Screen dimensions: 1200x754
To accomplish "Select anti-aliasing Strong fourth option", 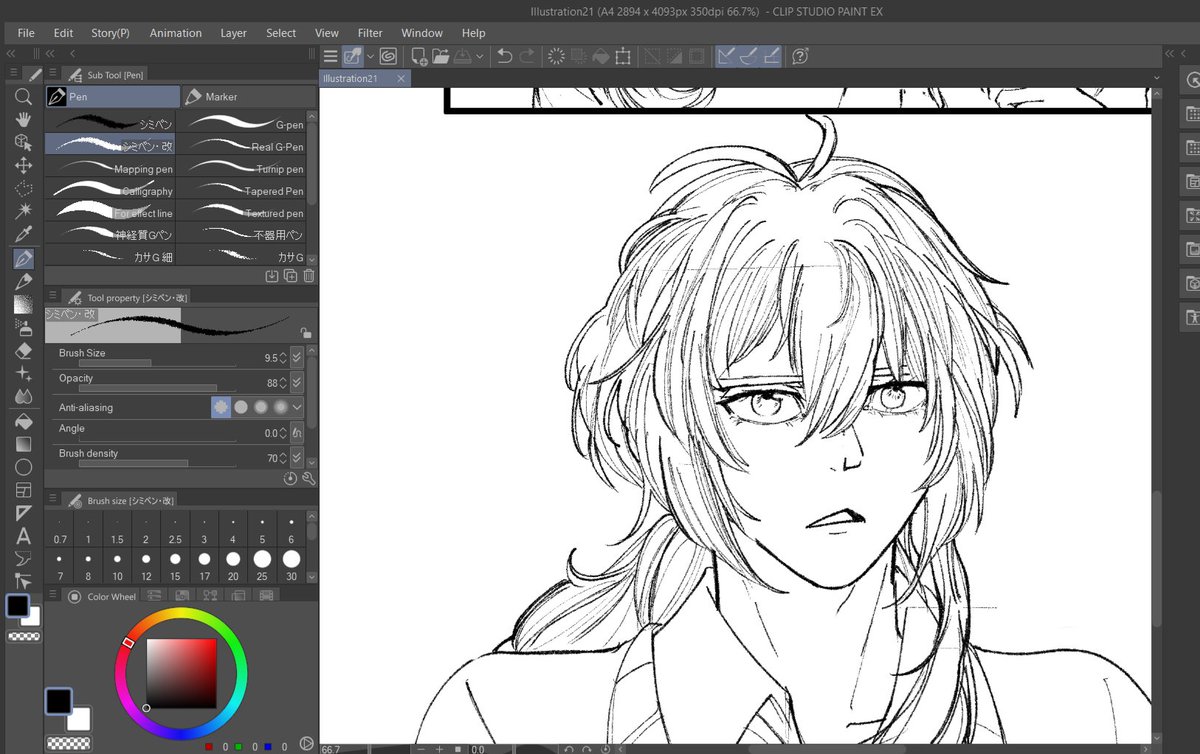I will [281, 407].
